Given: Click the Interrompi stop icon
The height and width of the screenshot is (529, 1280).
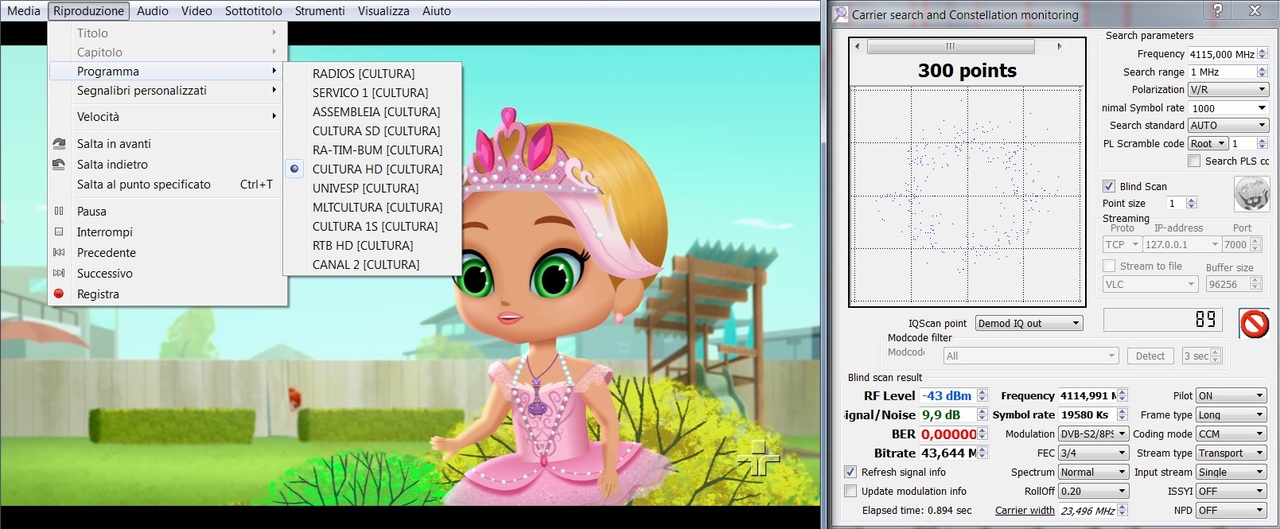Looking at the screenshot, I should [59, 232].
